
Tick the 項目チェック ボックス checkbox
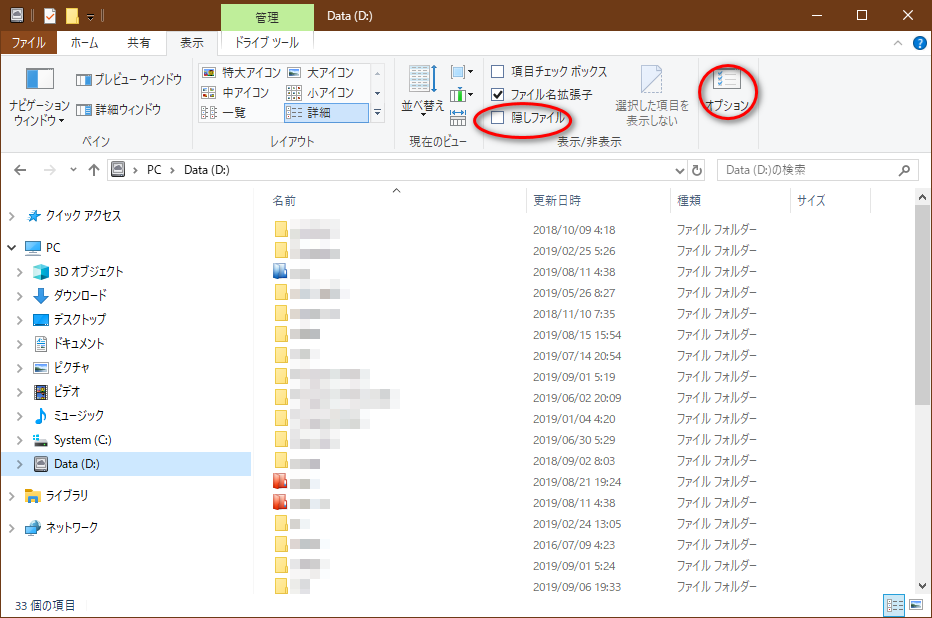pyautogui.click(x=498, y=72)
